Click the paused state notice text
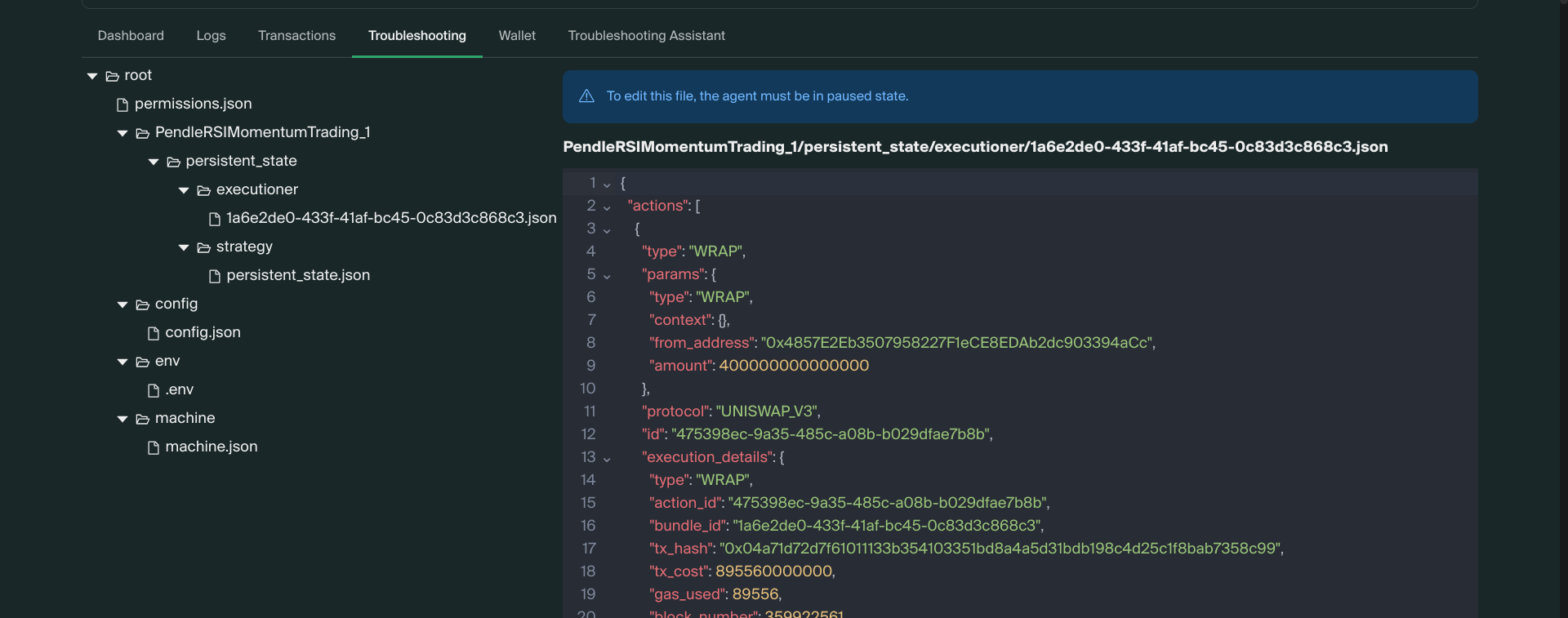1568x618 pixels. click(x=757, y=96)
